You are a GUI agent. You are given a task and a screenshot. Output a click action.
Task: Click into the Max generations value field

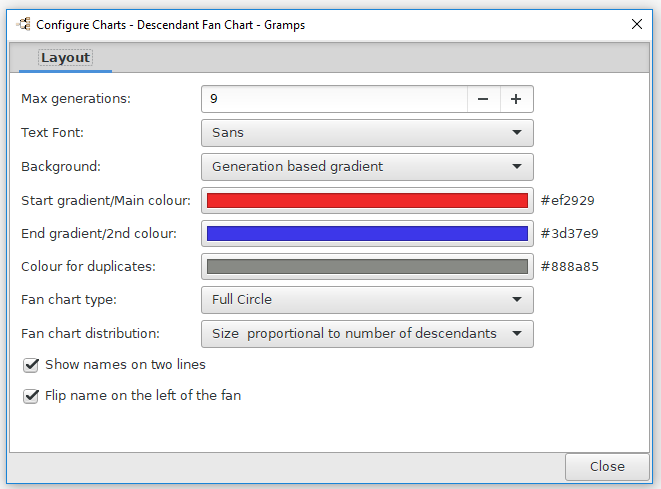click(334, 99)
